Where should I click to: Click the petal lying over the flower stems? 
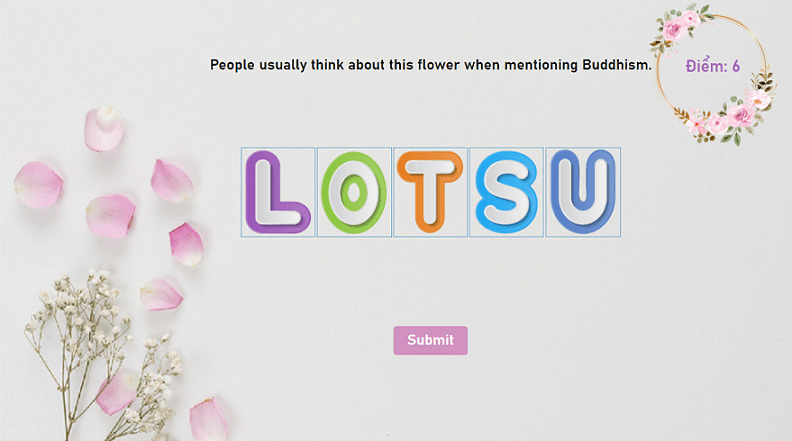[x=117, y=393]
